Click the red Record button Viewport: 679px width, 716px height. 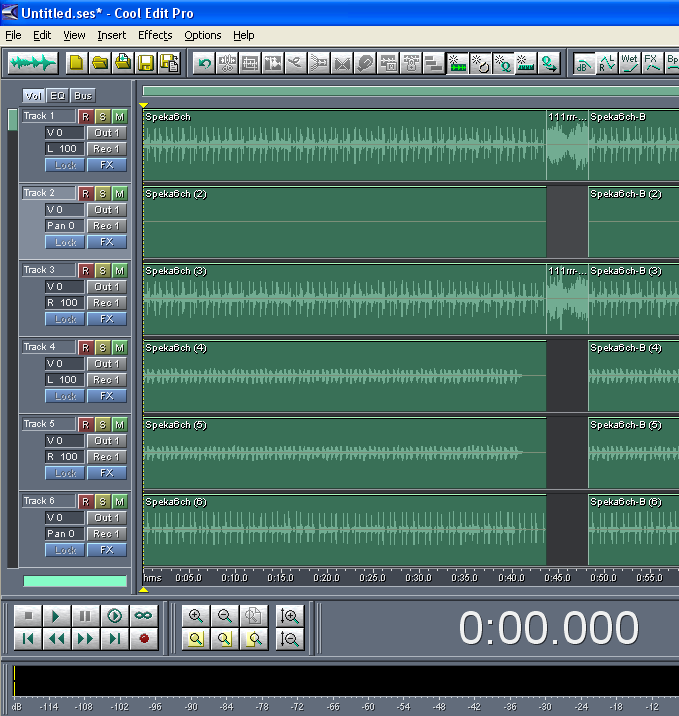(143, 638)
